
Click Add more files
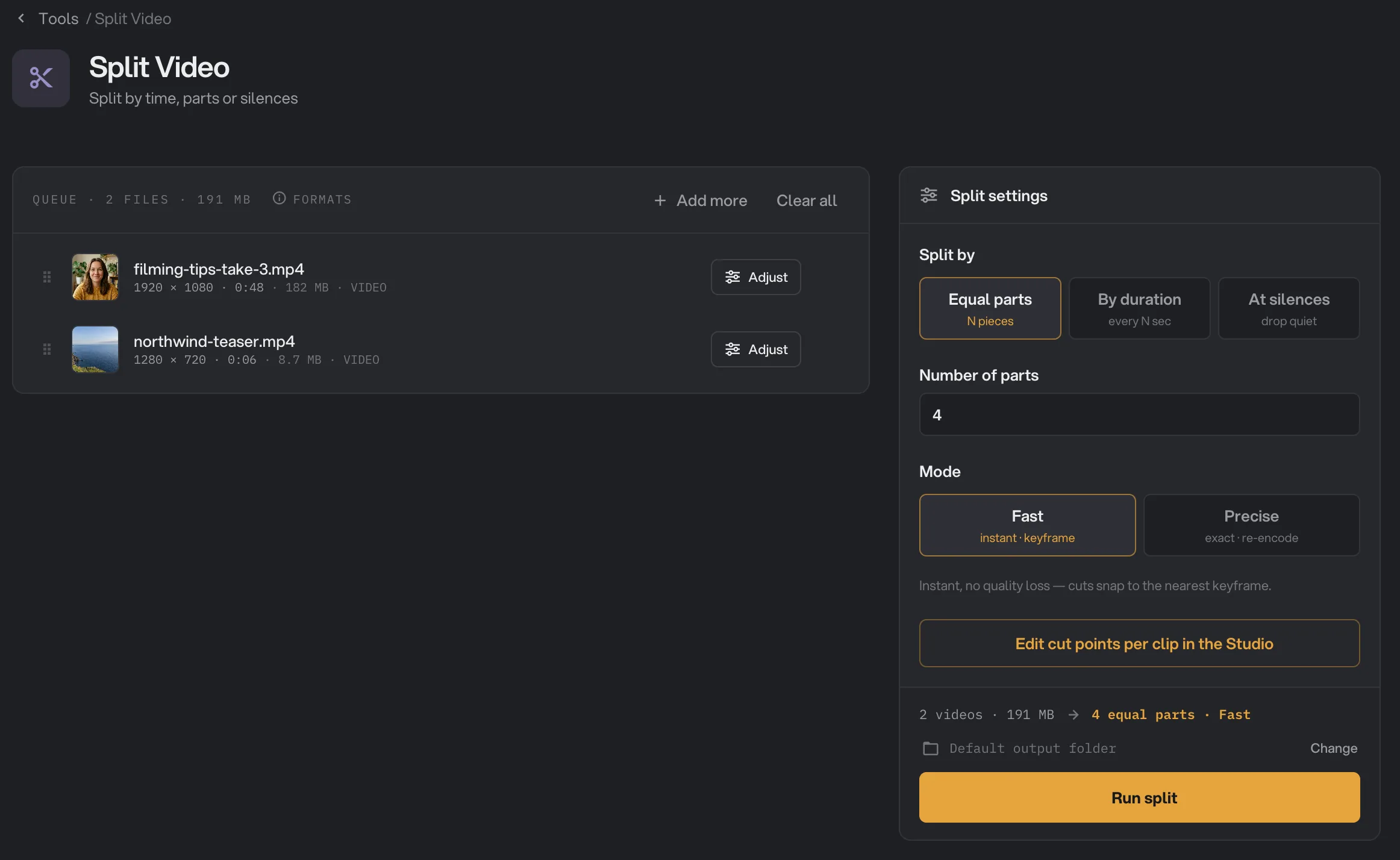(x=701, y=201)
